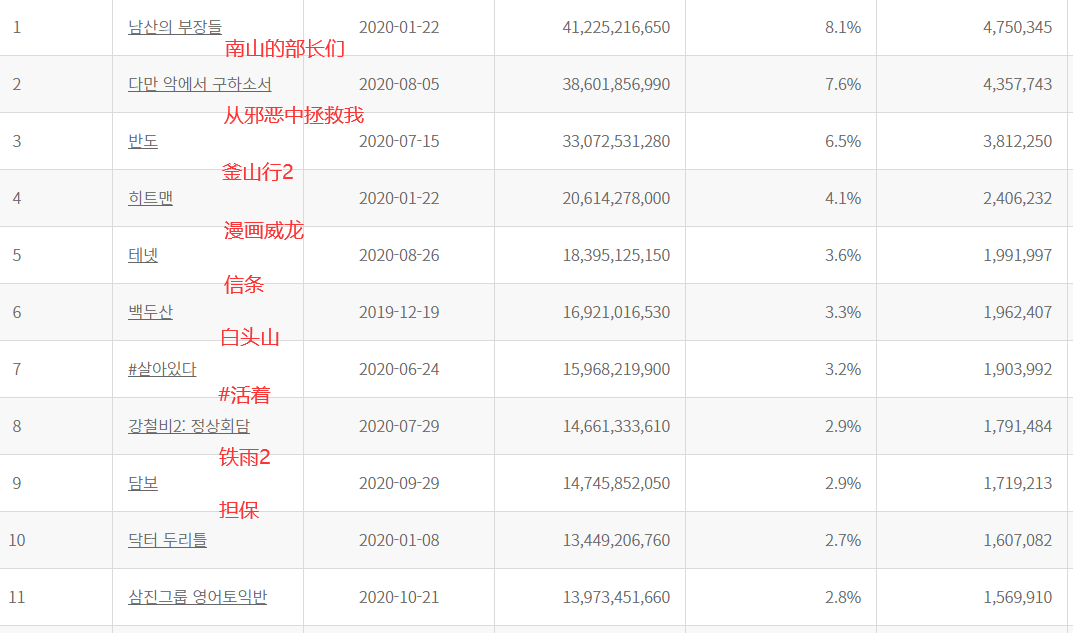Select the release date 2020-10-21
Viewport: 1073px width, 633px height.
(399, 597)
